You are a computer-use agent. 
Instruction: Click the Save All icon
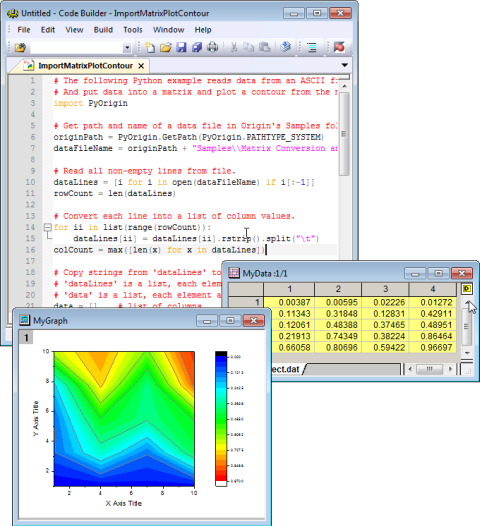pyautogui.click(x=197, y=48)
